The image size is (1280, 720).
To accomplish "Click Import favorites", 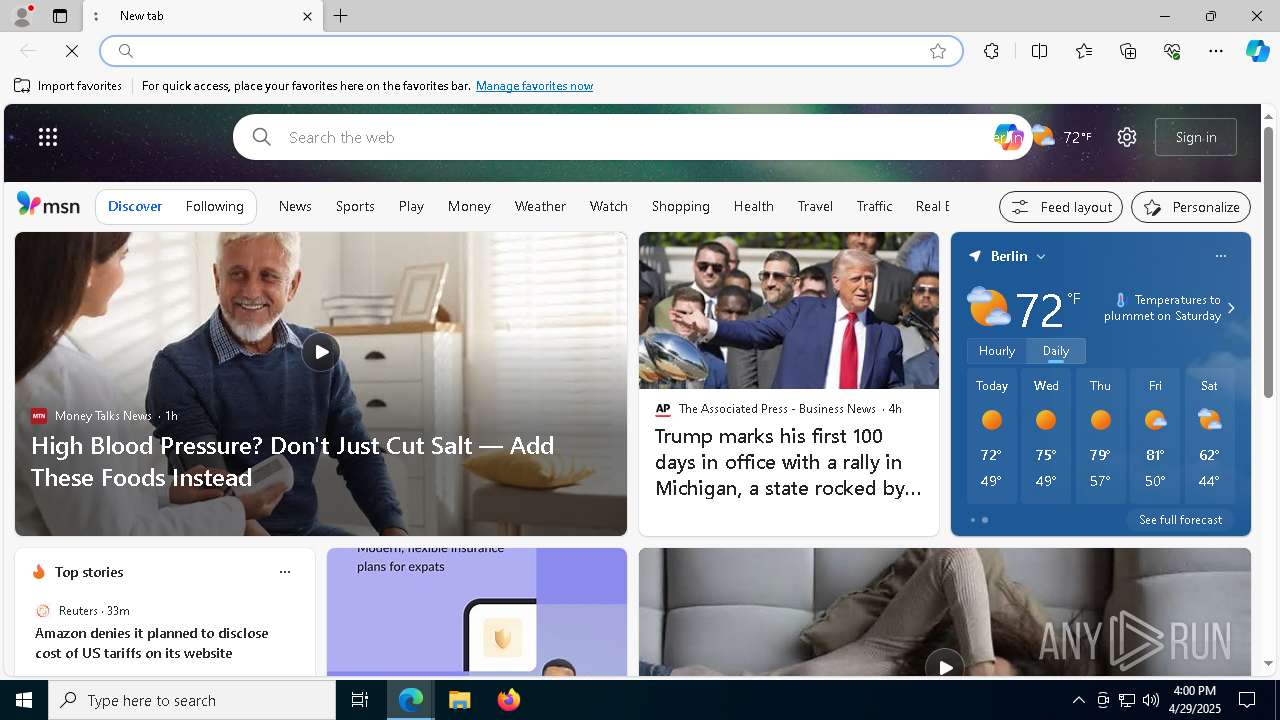I will (68, 86).
